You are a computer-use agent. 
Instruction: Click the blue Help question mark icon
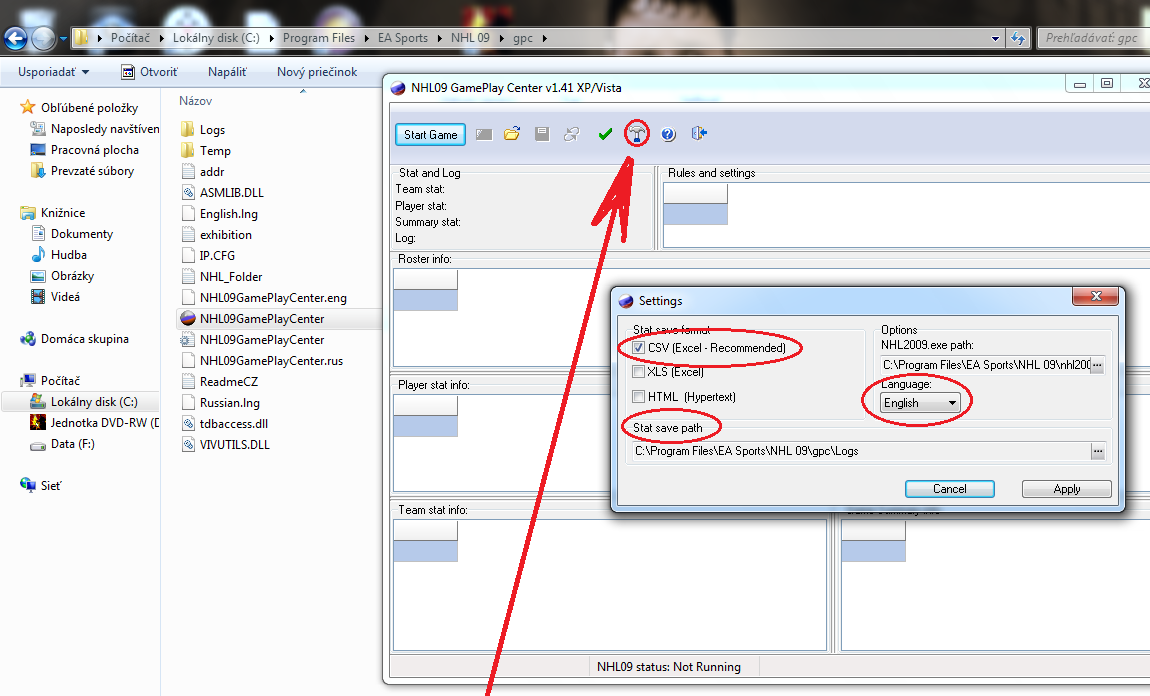tap(668, 134)
